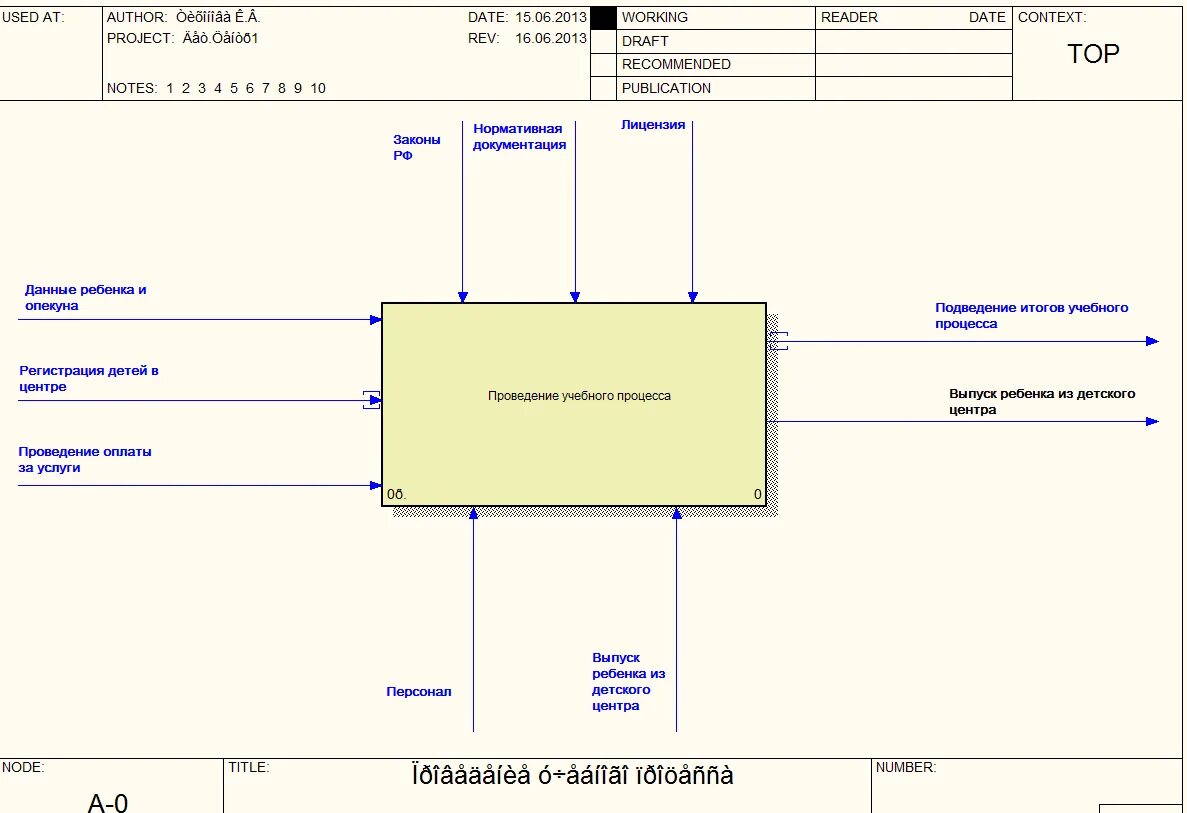Click the RECOMMENDED status cell

point(716,65)
